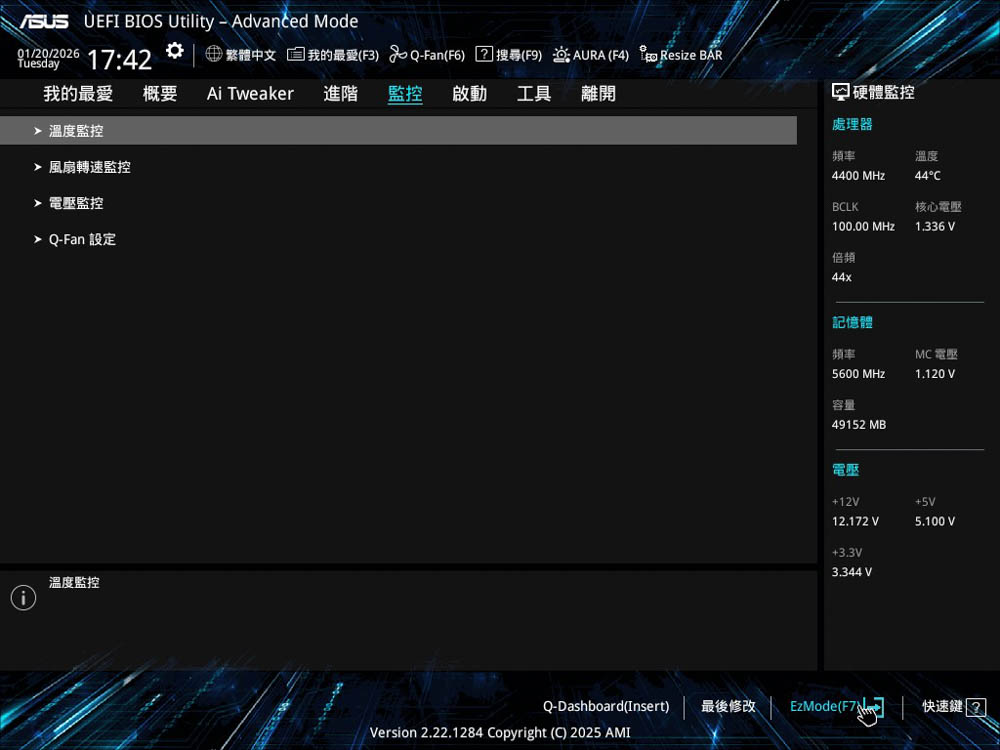
Task: Click the Search(F9) question mark icon
Action: tap(484, 55)
